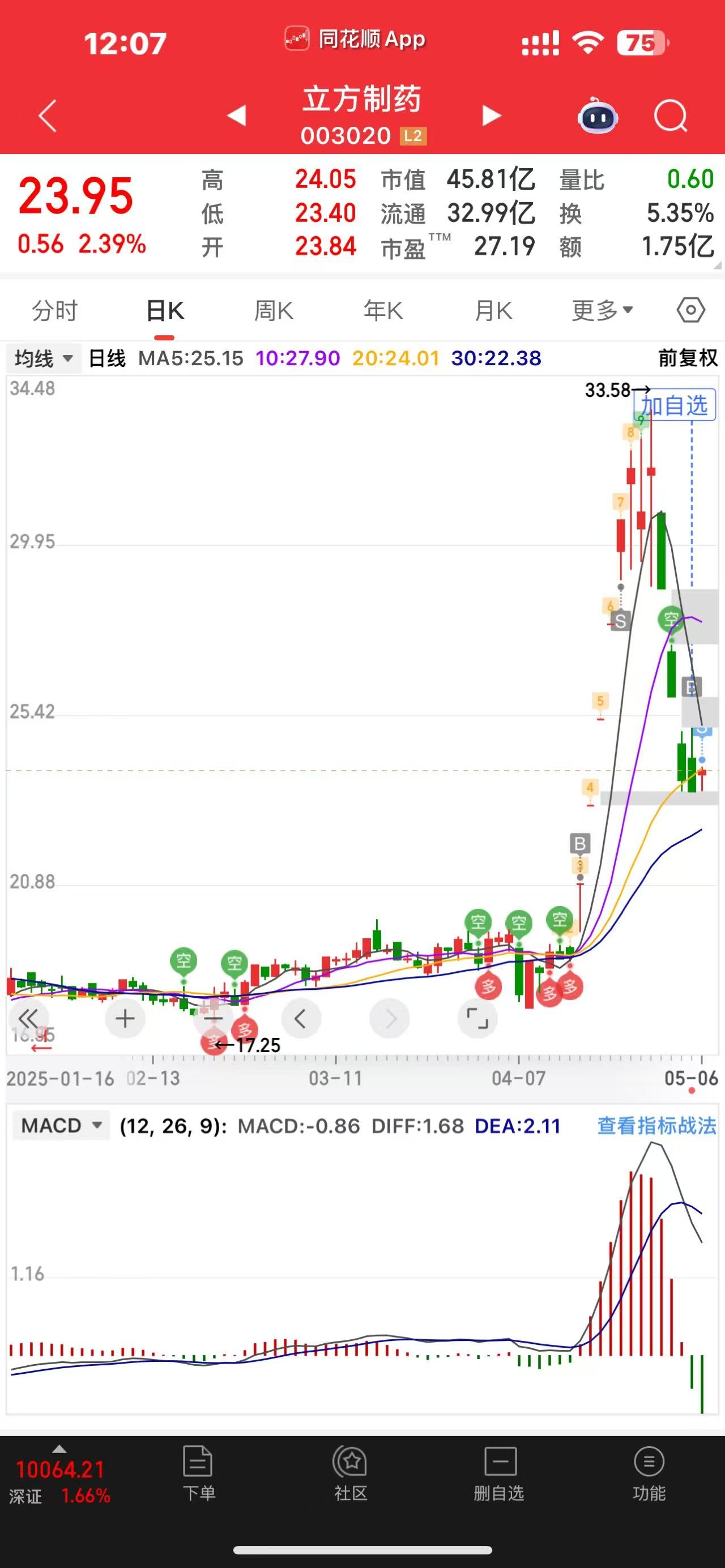Tap the back arrow in the header
The height and width of the screenshot is (1568, 725).
pos(48,116)
